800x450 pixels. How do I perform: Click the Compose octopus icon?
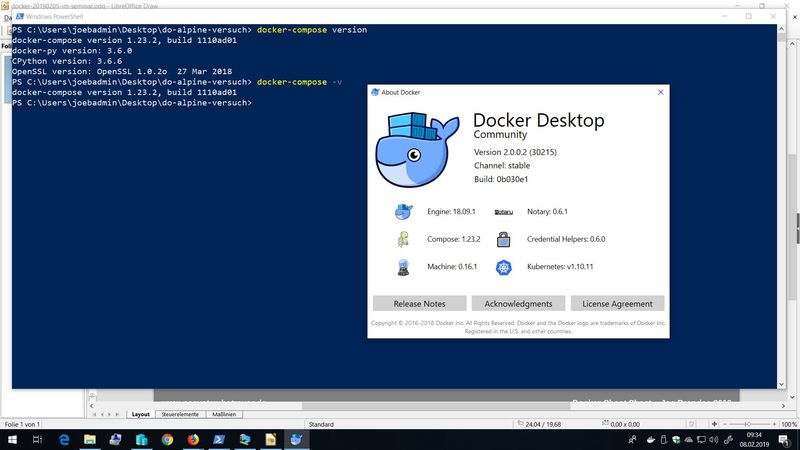(x=403, y=240)
